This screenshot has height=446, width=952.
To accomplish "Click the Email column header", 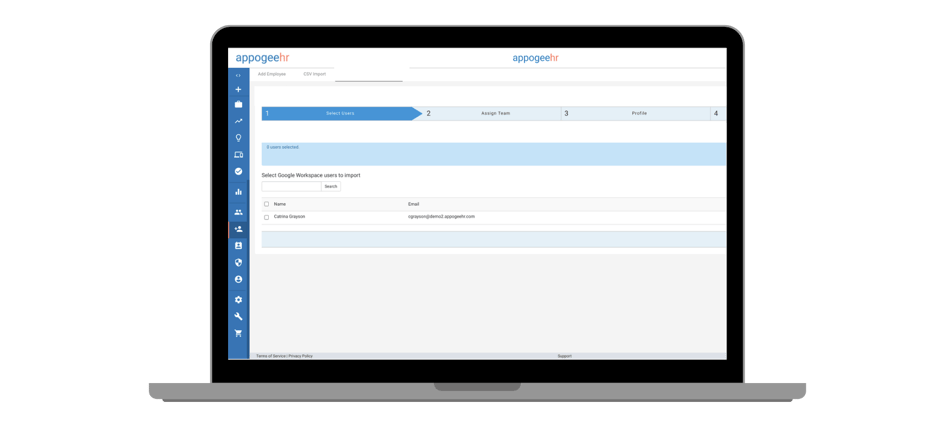I will [413, 204].
